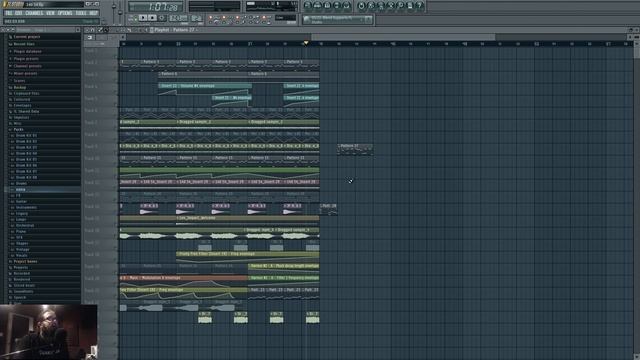The height and width of the screenshot is (360, 640).
Task: Open the TOOLS menu
Action: [x=81, y=13]
